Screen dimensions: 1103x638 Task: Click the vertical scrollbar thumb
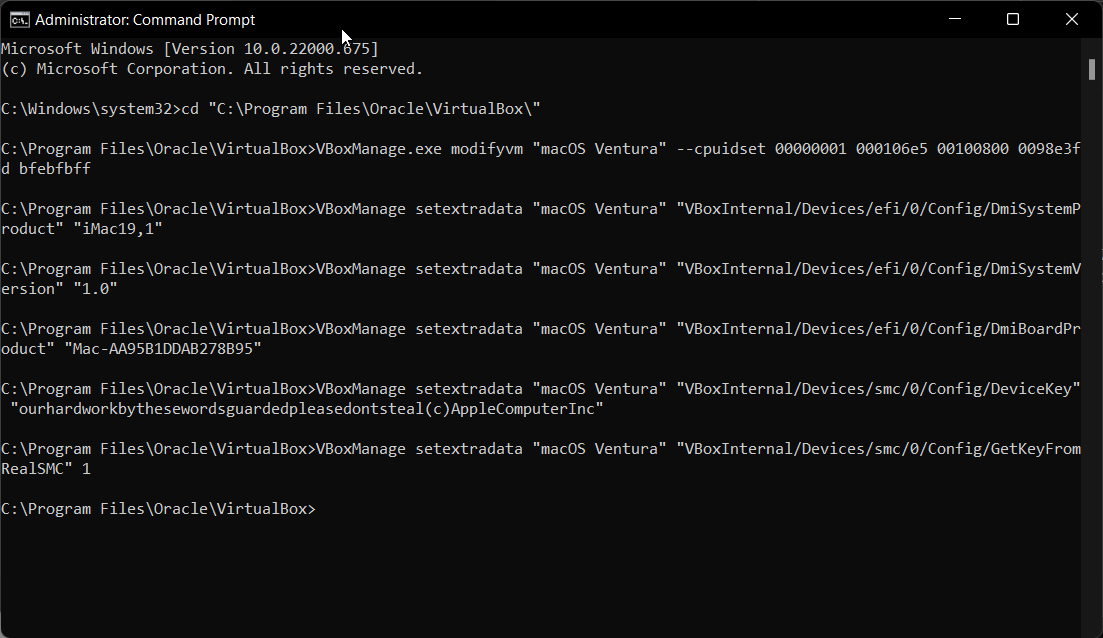1093,68
